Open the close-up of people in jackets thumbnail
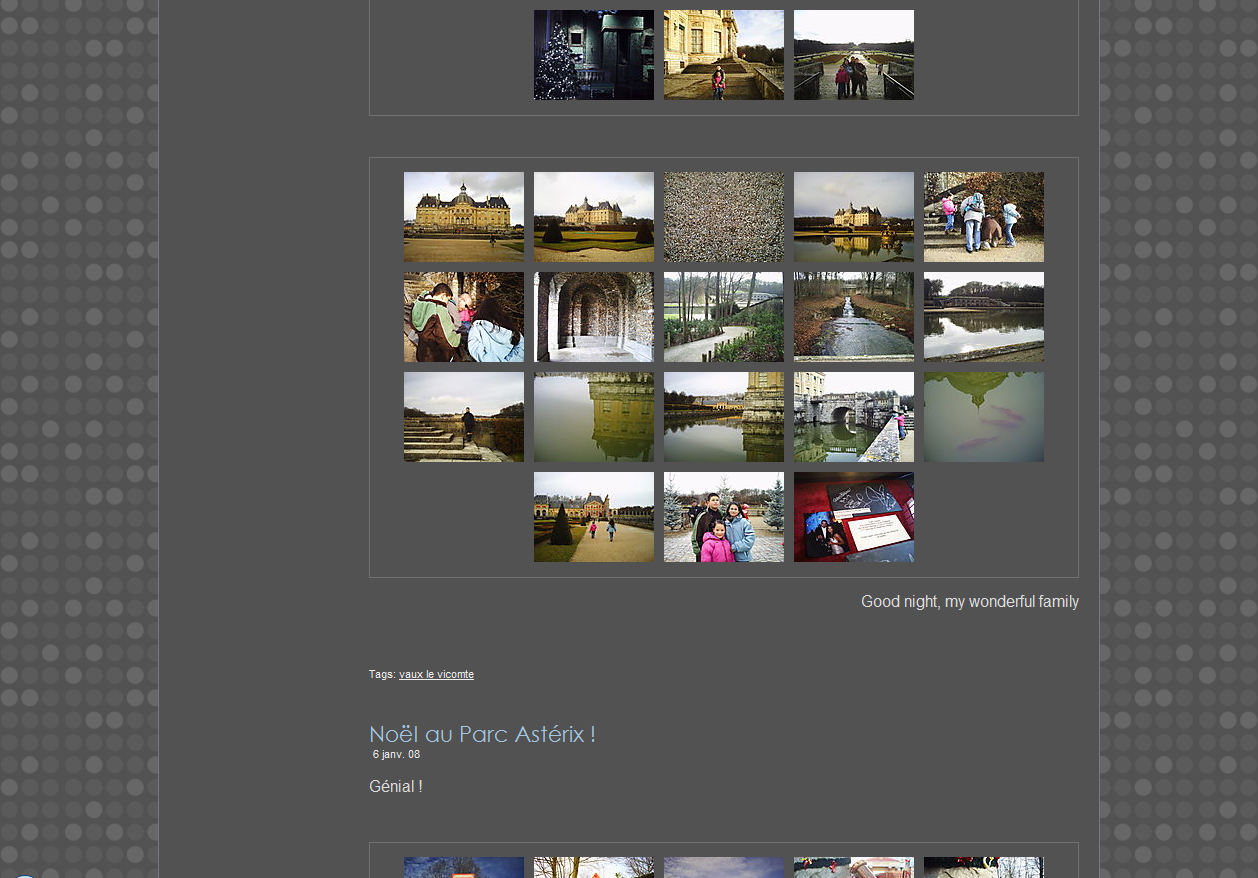 [463, 317]
